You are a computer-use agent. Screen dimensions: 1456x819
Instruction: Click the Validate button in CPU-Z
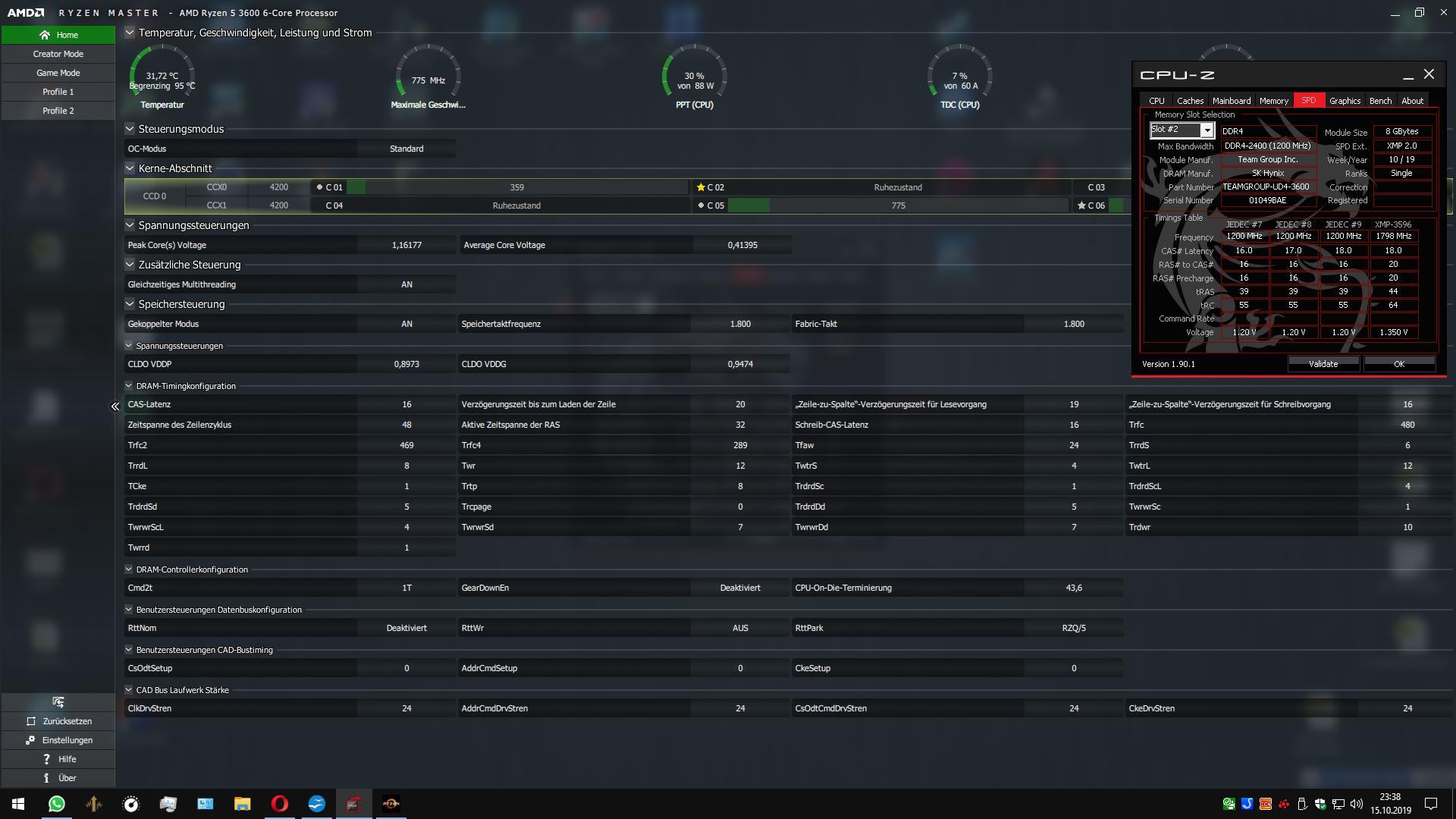pyautogui.click(x=1323, y=364)
